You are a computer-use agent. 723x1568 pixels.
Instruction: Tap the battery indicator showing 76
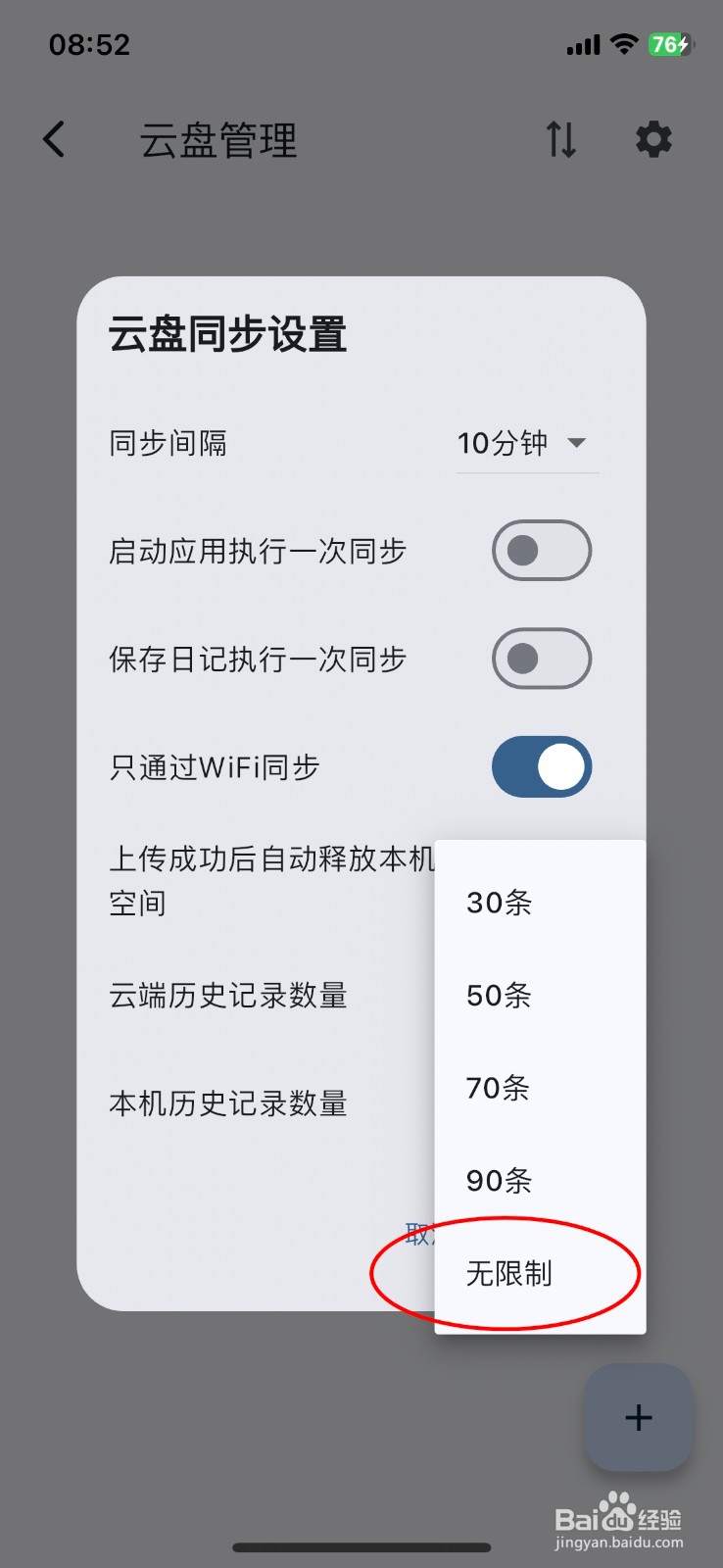tap(670, 44)
